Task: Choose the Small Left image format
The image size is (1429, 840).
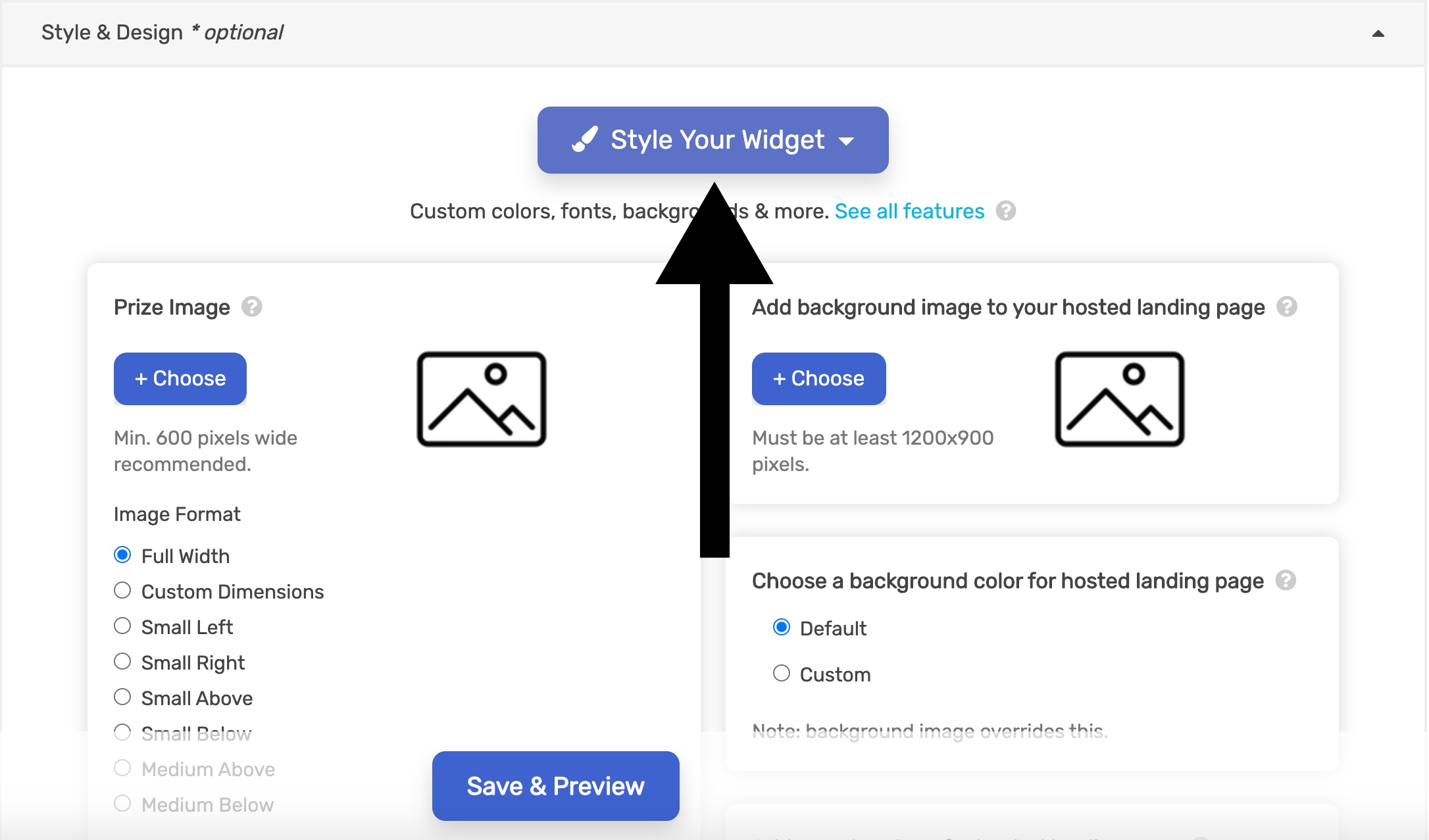Action: tap(122, 626)
